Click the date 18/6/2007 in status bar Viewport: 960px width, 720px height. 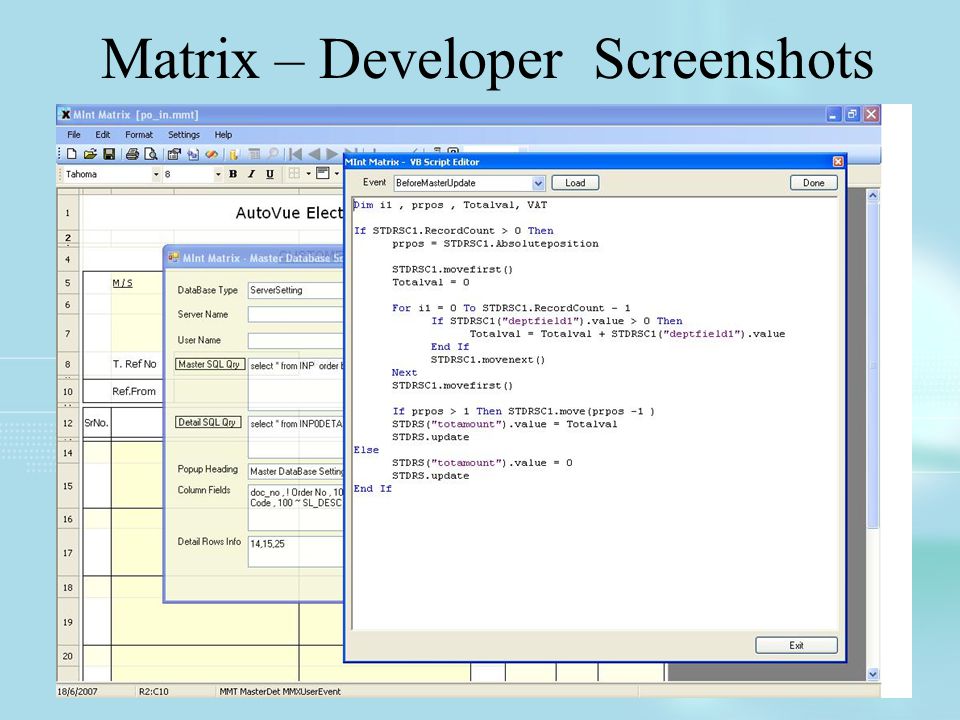pos(77,691)
